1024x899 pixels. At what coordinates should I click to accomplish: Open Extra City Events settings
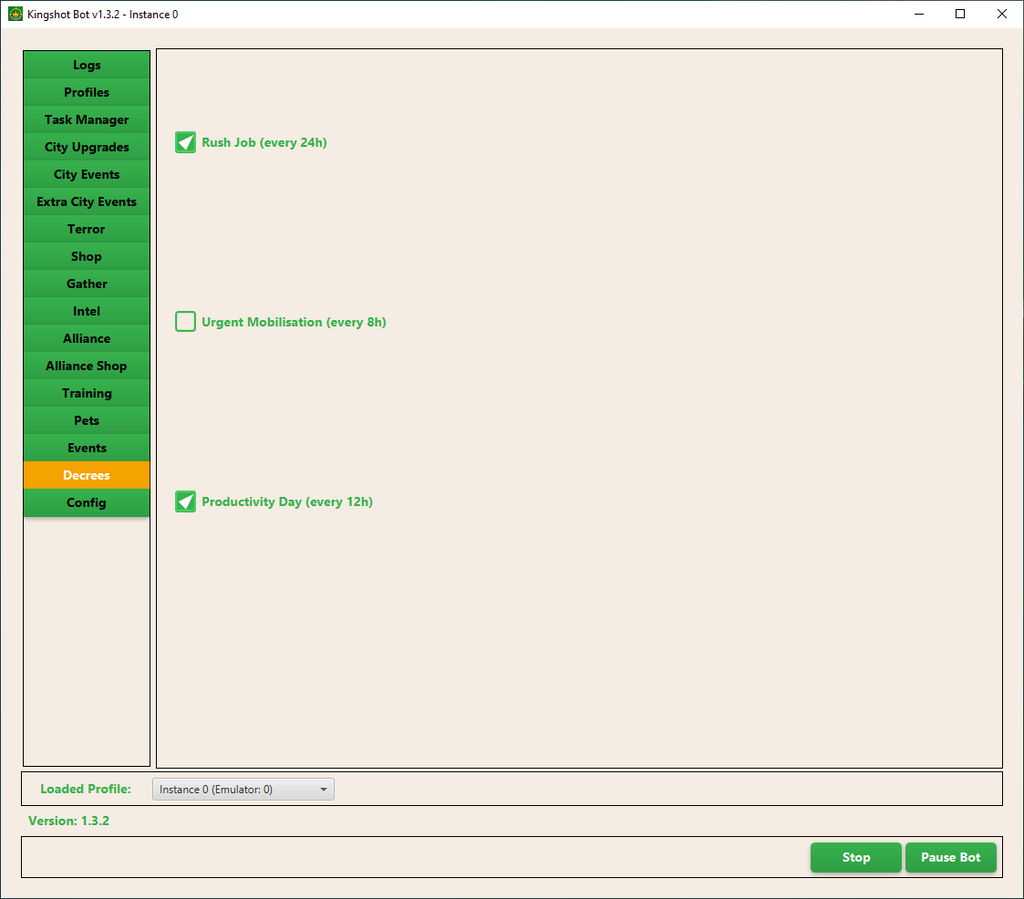point(87,202)
